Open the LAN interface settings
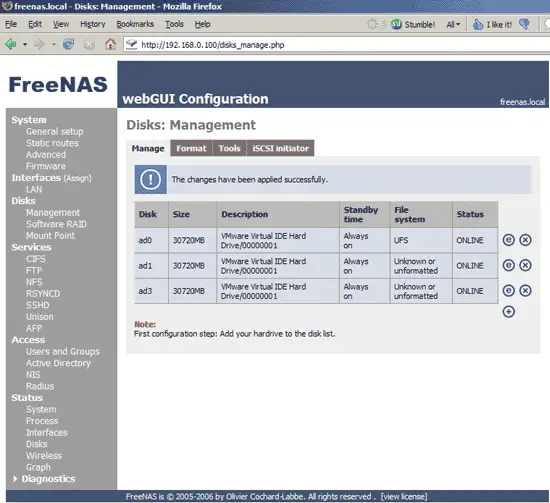The width and height of the screenshot is (550, 503). 34,189
